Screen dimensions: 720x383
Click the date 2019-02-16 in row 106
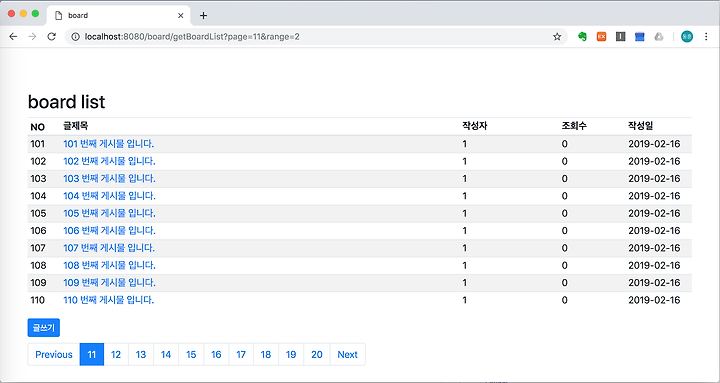pos(654,231)
